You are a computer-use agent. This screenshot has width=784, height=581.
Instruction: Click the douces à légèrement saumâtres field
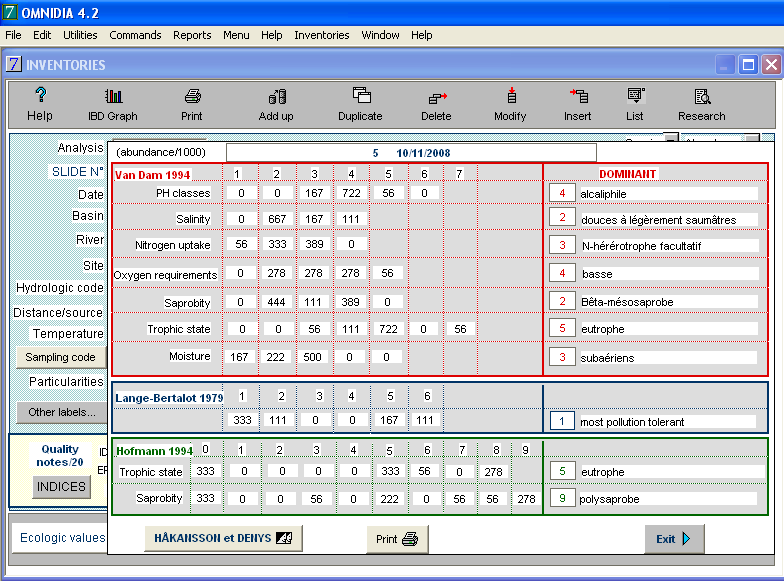(x=668, y=220)
